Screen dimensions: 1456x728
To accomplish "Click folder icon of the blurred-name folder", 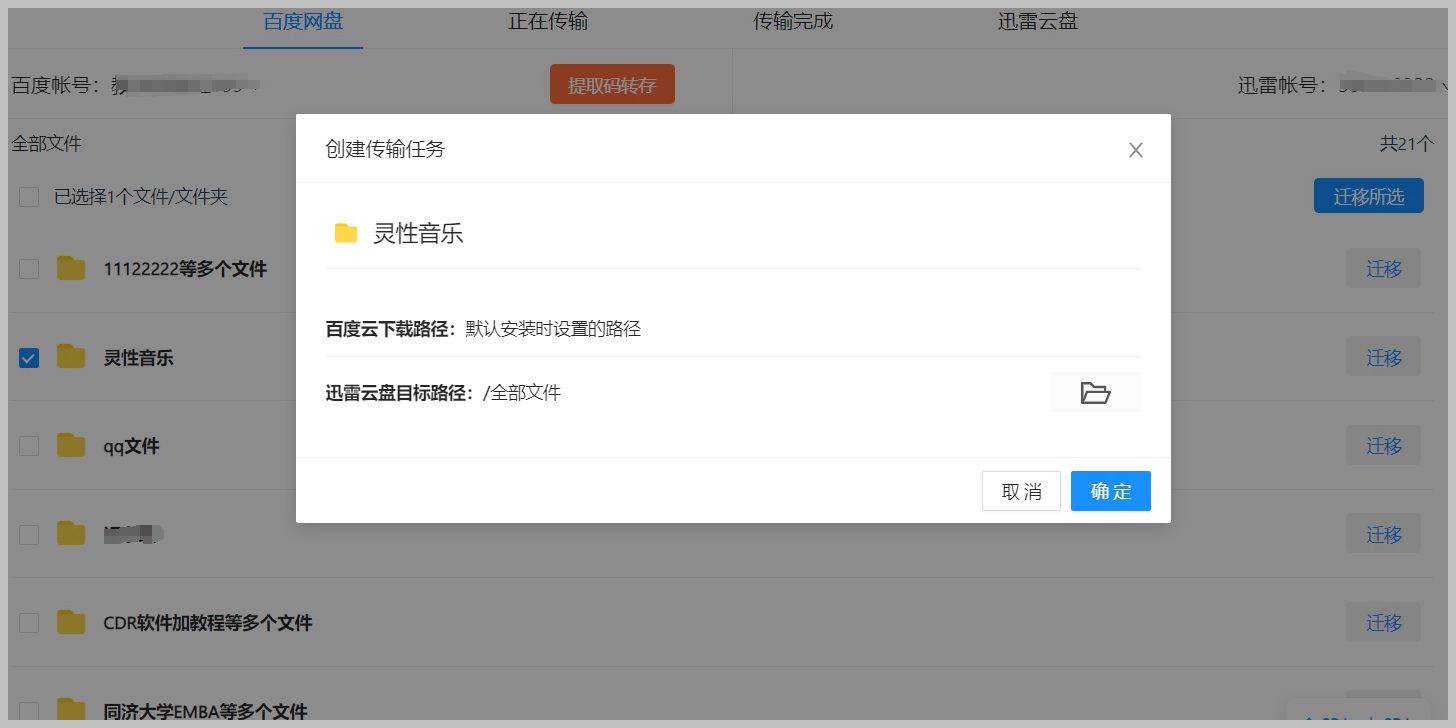I will 70,533.
